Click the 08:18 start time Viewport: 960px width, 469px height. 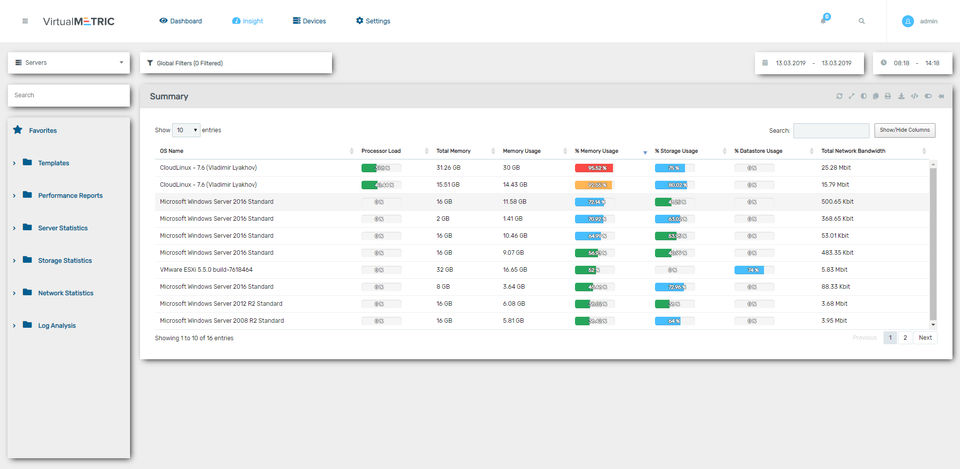(901, 63)
